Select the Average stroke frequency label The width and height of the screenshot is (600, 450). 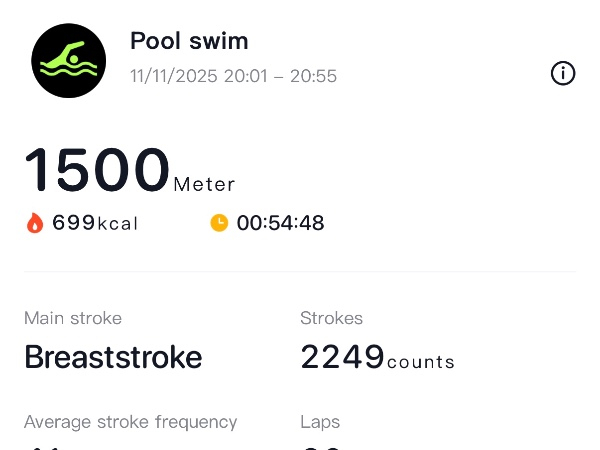(x=131, y=422)
